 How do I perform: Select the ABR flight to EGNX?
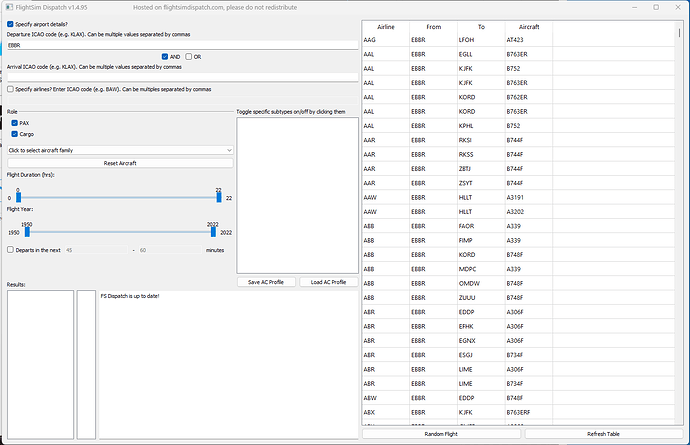pos(518,341)
